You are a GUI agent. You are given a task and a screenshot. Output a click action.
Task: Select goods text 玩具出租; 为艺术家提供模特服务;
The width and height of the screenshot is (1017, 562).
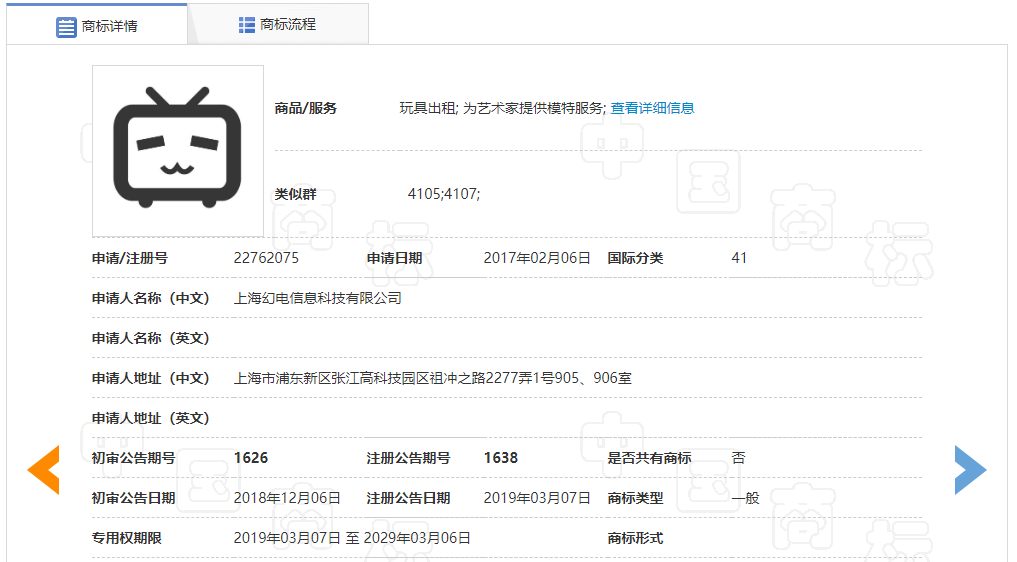click(x=503, y=108)
